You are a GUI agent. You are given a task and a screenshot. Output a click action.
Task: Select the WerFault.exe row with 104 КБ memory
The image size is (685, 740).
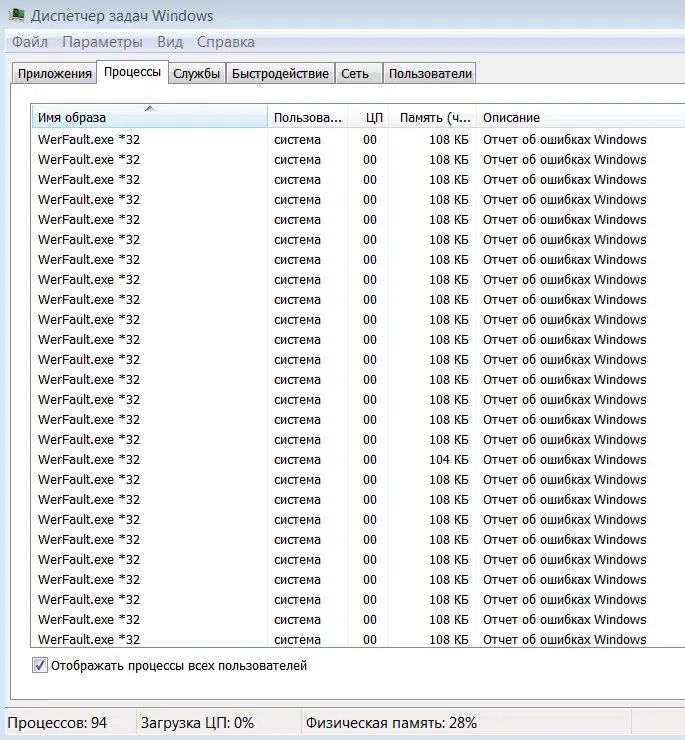(x=358, y=460)
